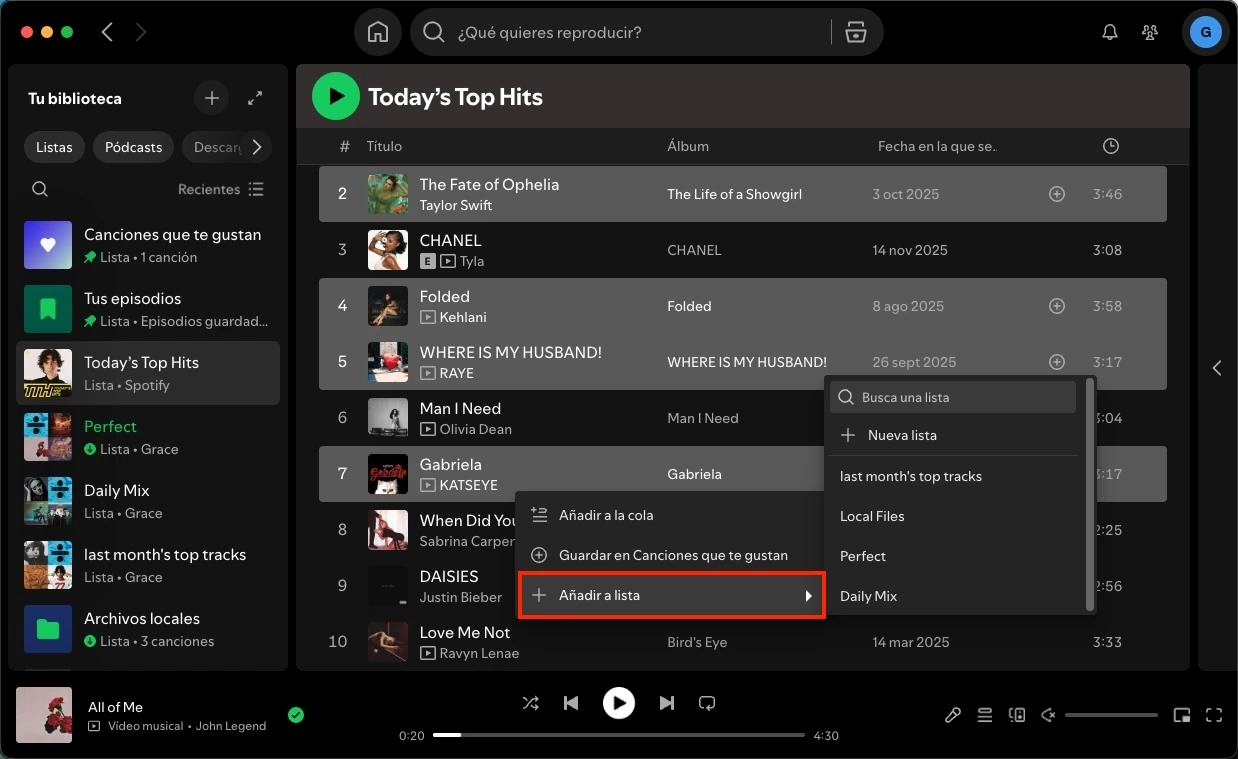Viewport: 1238px width, 759px height.
Task: Enter fullscreen mode
Action: click(x=1213, y=715)
